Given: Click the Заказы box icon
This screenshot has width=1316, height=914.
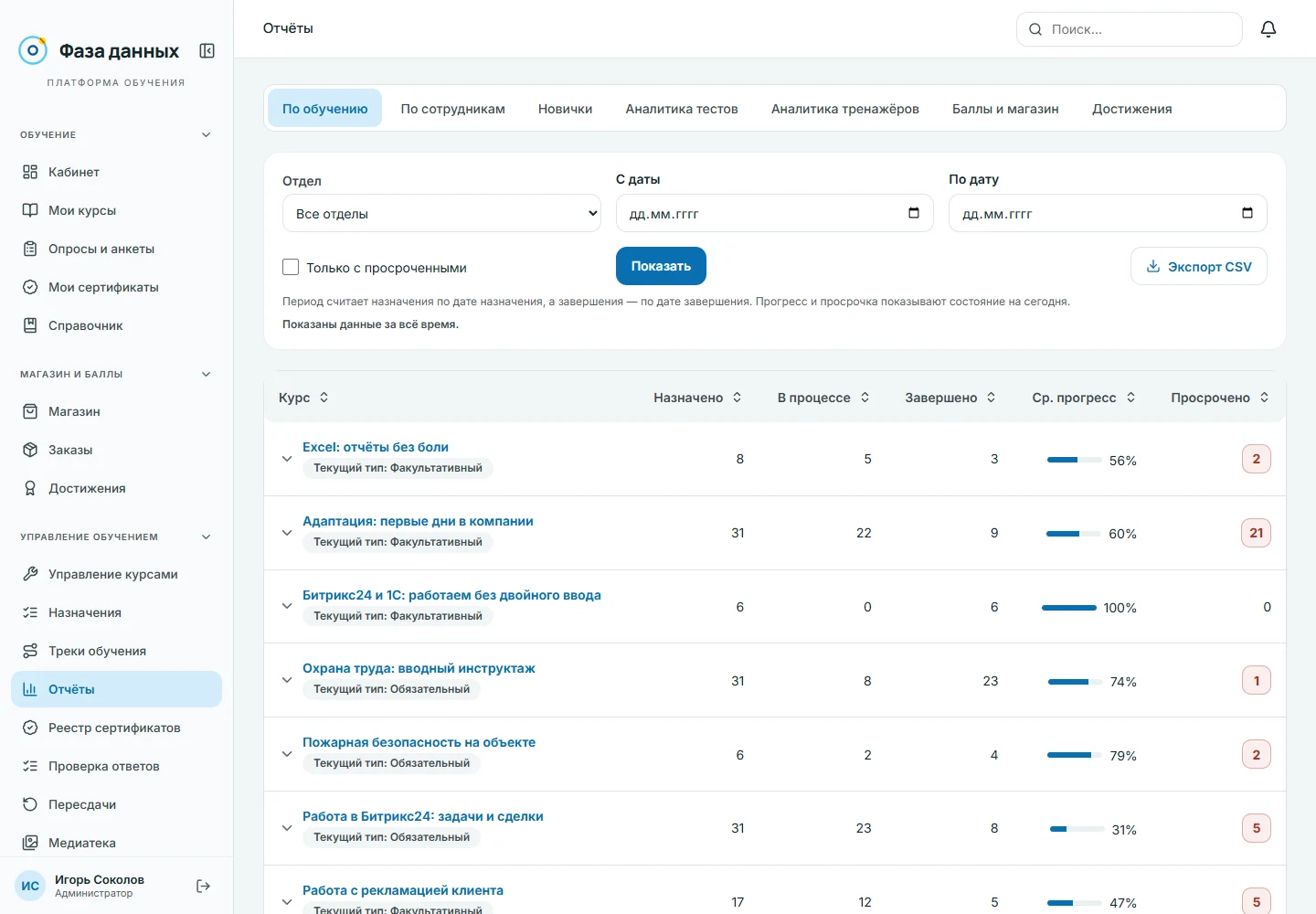Looking at the screenshot, I should pos(30,450).
